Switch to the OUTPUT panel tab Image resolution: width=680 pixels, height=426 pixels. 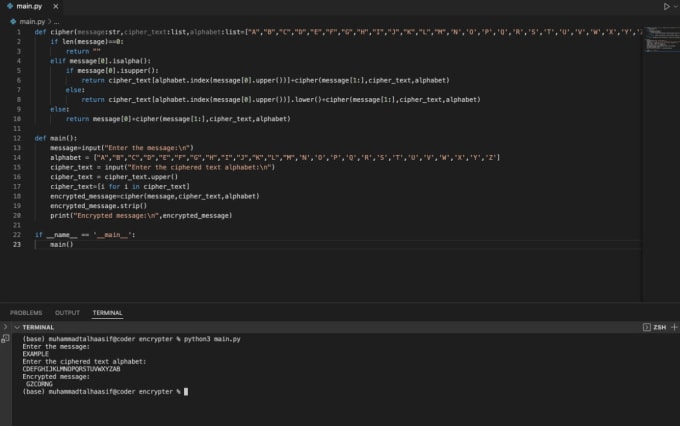coord(67,313)
